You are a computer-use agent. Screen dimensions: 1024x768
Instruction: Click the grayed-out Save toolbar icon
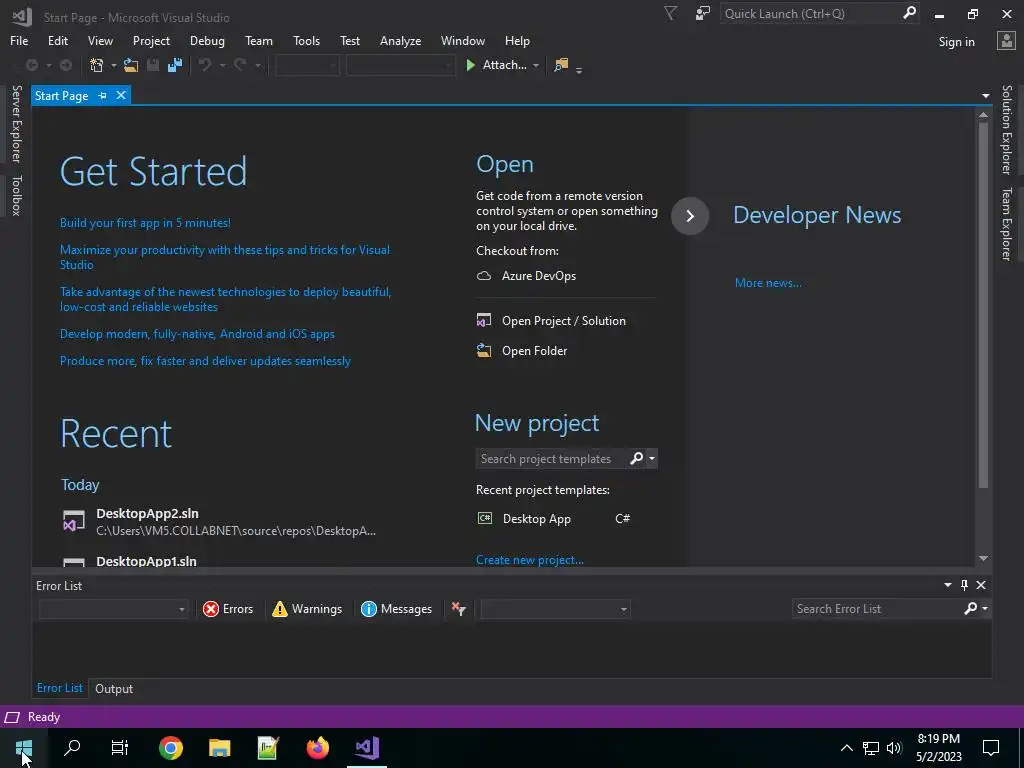click(x=153, y=65)
